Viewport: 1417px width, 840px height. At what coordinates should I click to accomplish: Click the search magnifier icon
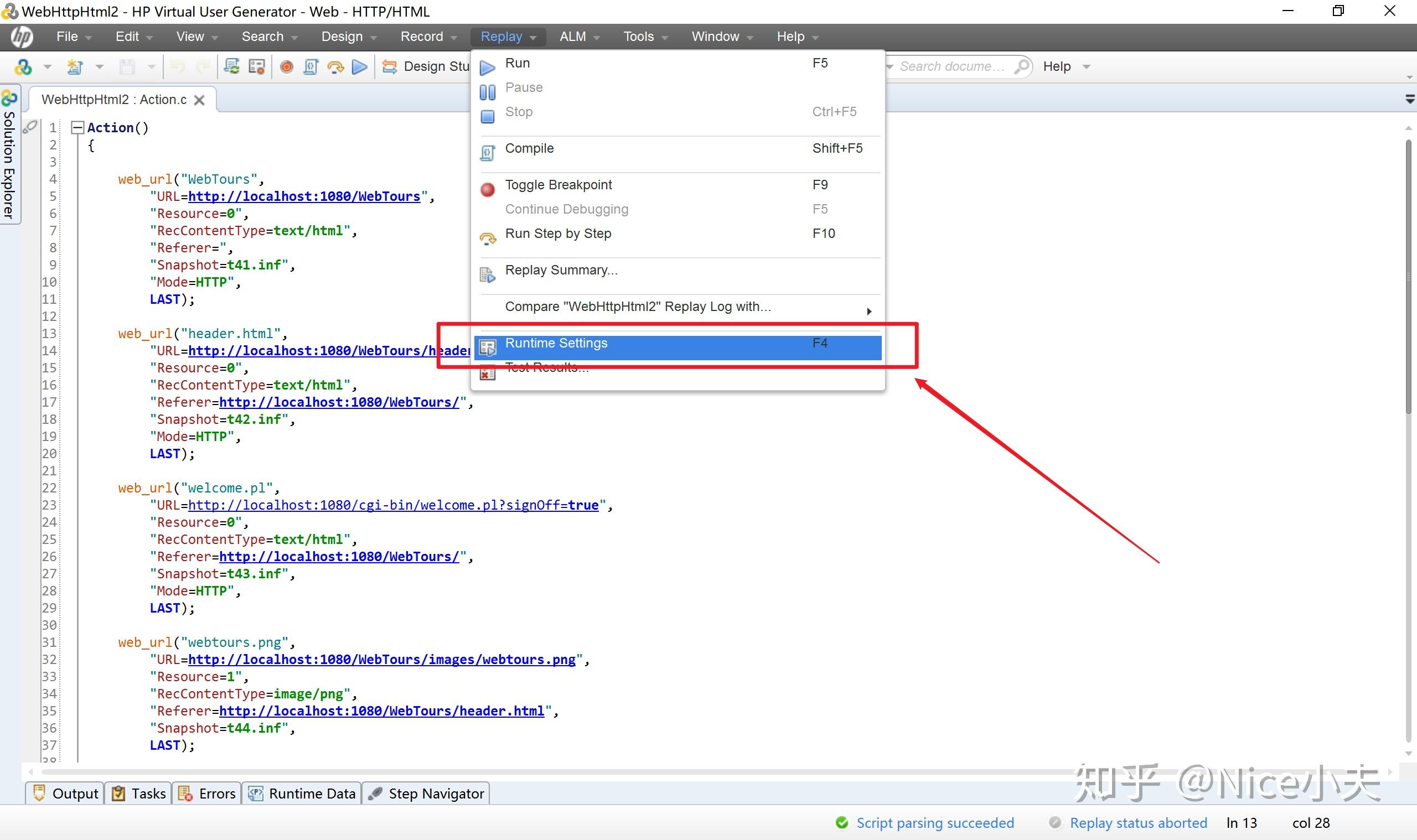click(x=1021, y=66)
